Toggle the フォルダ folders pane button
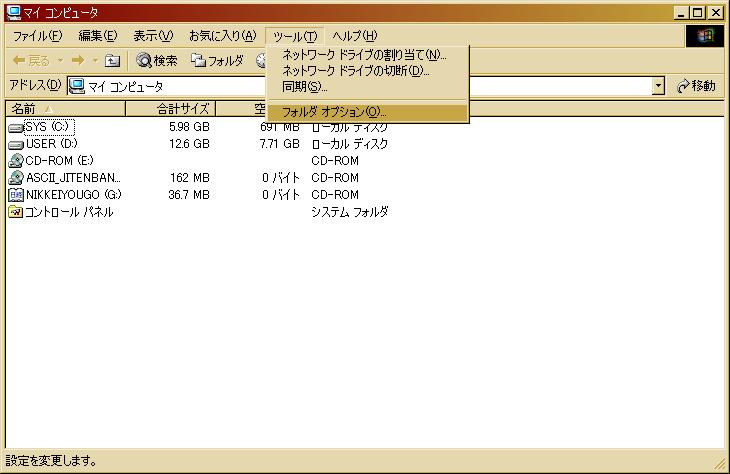This screenshot has width=730, height=474. coord(217,61)
